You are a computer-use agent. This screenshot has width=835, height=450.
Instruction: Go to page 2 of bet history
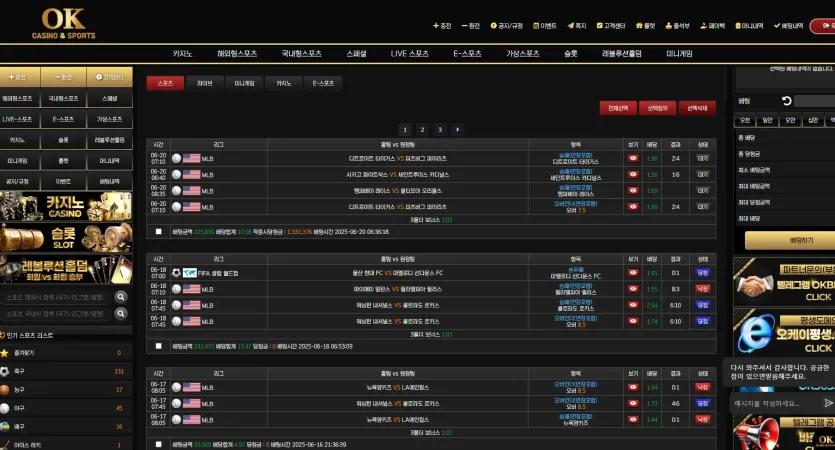coord(422,129)
